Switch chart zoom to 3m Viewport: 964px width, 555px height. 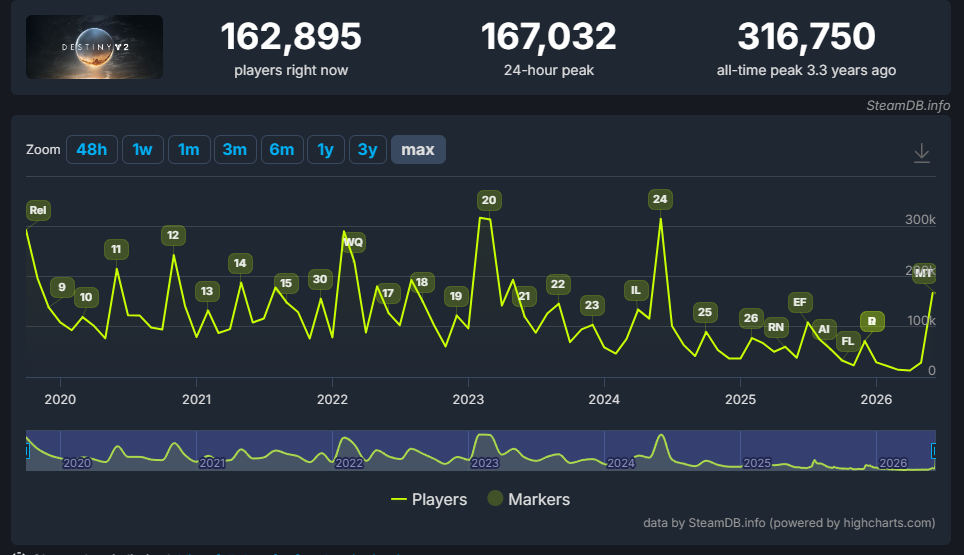pyautogui.click(x=235, y=149)
